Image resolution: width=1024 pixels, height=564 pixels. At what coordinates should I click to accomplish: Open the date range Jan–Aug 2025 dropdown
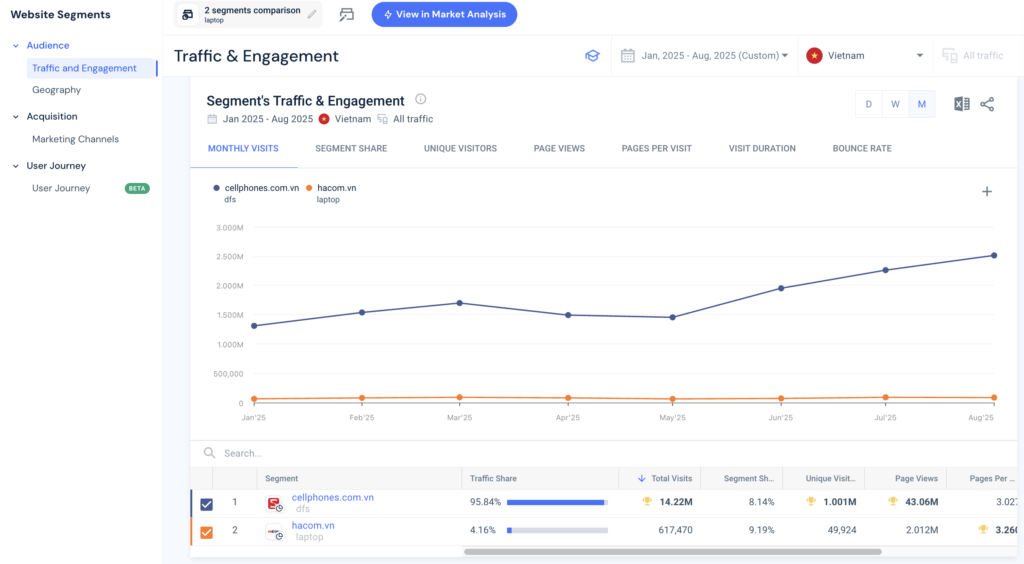point(704,56)
